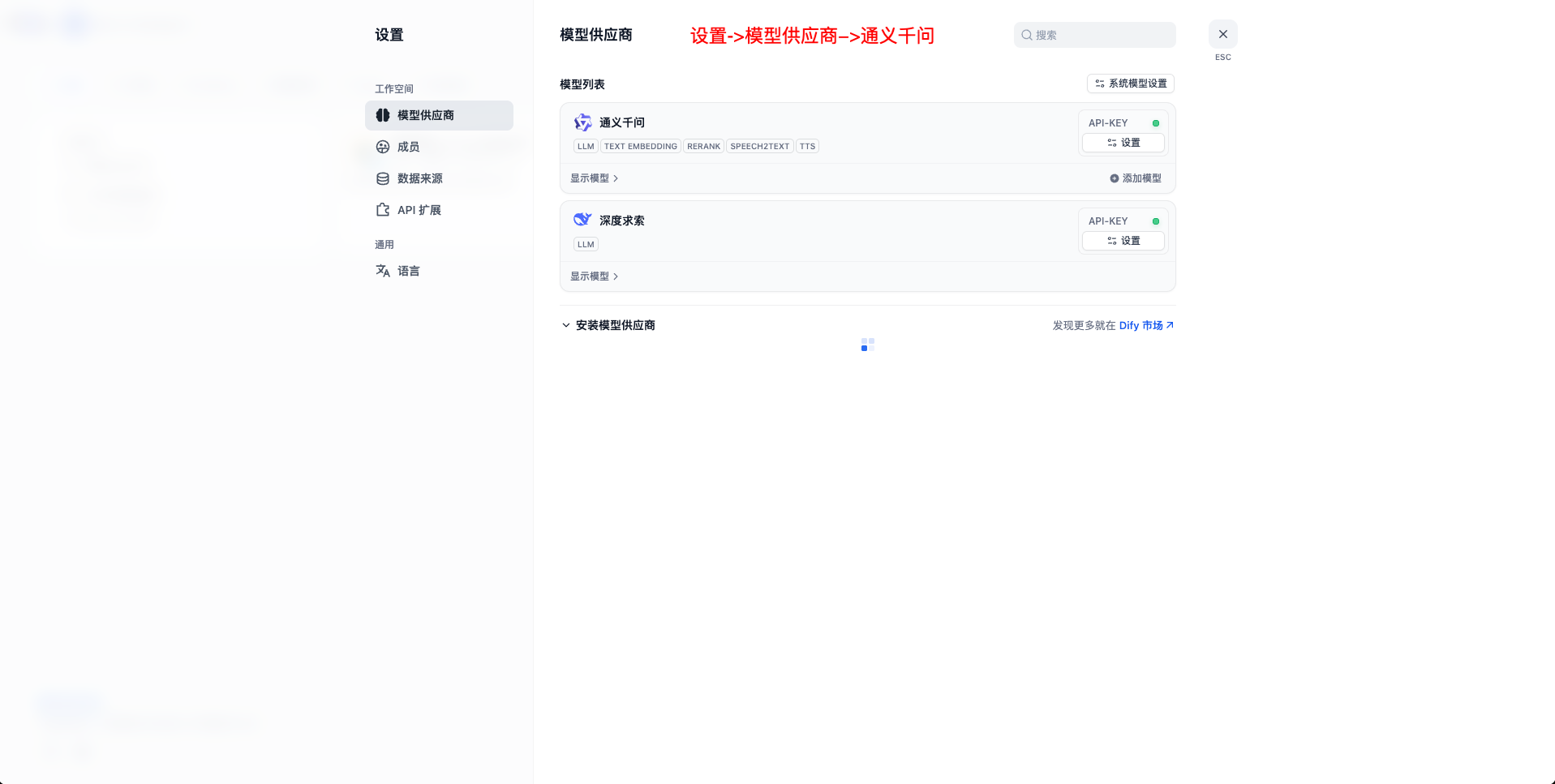Open the Dify 市场 marketplace link
The image size is (1555, 784).
1146,325
